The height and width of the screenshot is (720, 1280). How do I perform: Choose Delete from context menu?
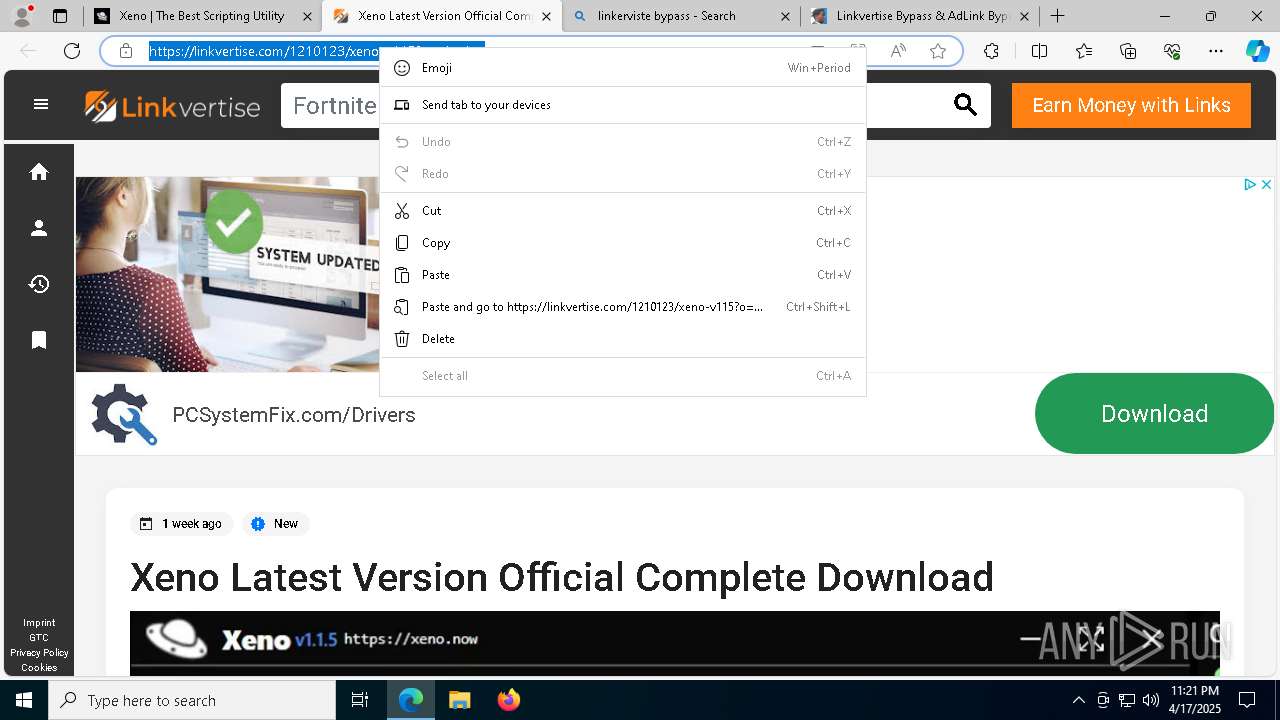coord(623,339)
